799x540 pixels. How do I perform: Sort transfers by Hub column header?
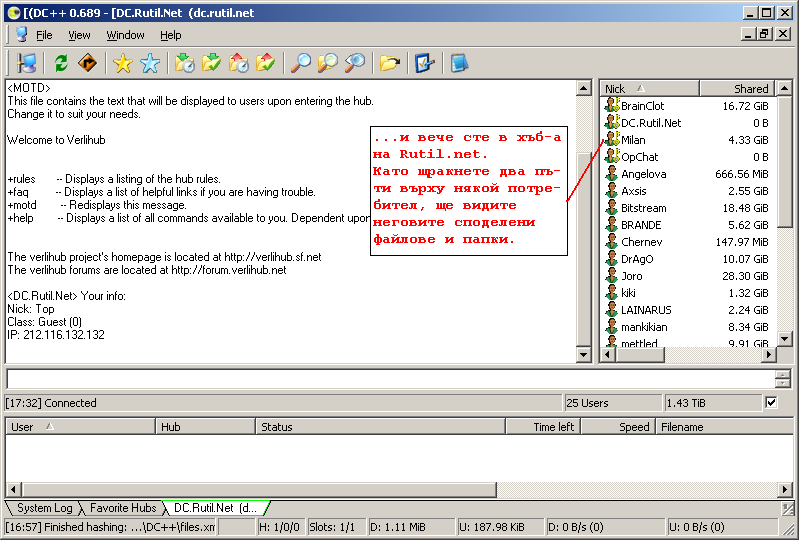(x=205, y=427)
